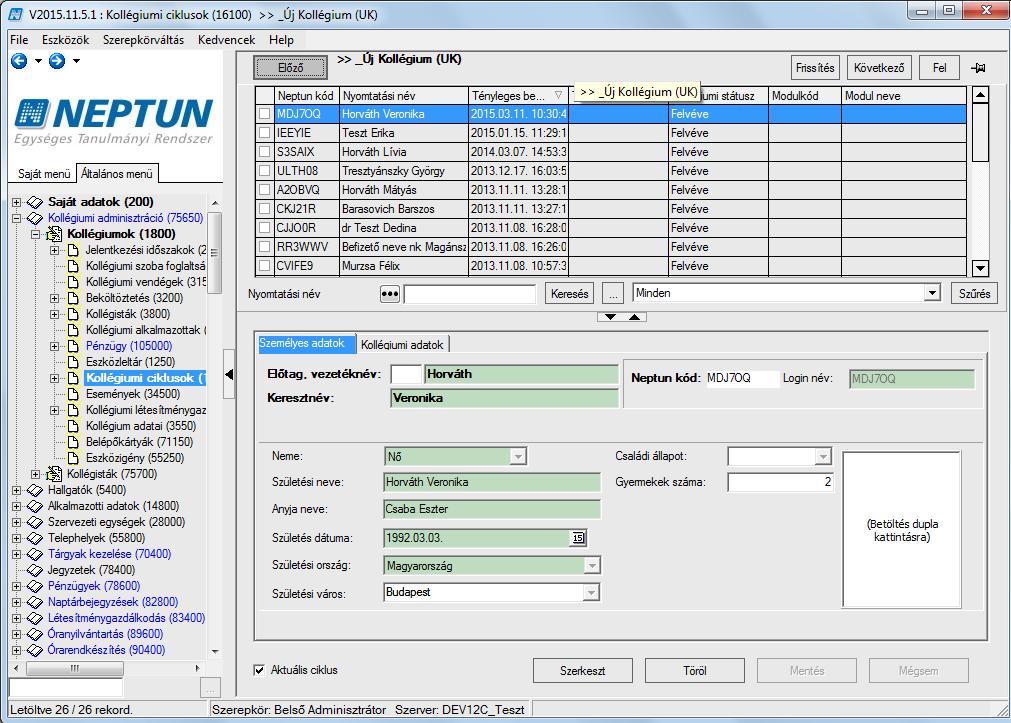
Task: Open the calendar picker for Születés dátuma
Action: tap(578, 538)
